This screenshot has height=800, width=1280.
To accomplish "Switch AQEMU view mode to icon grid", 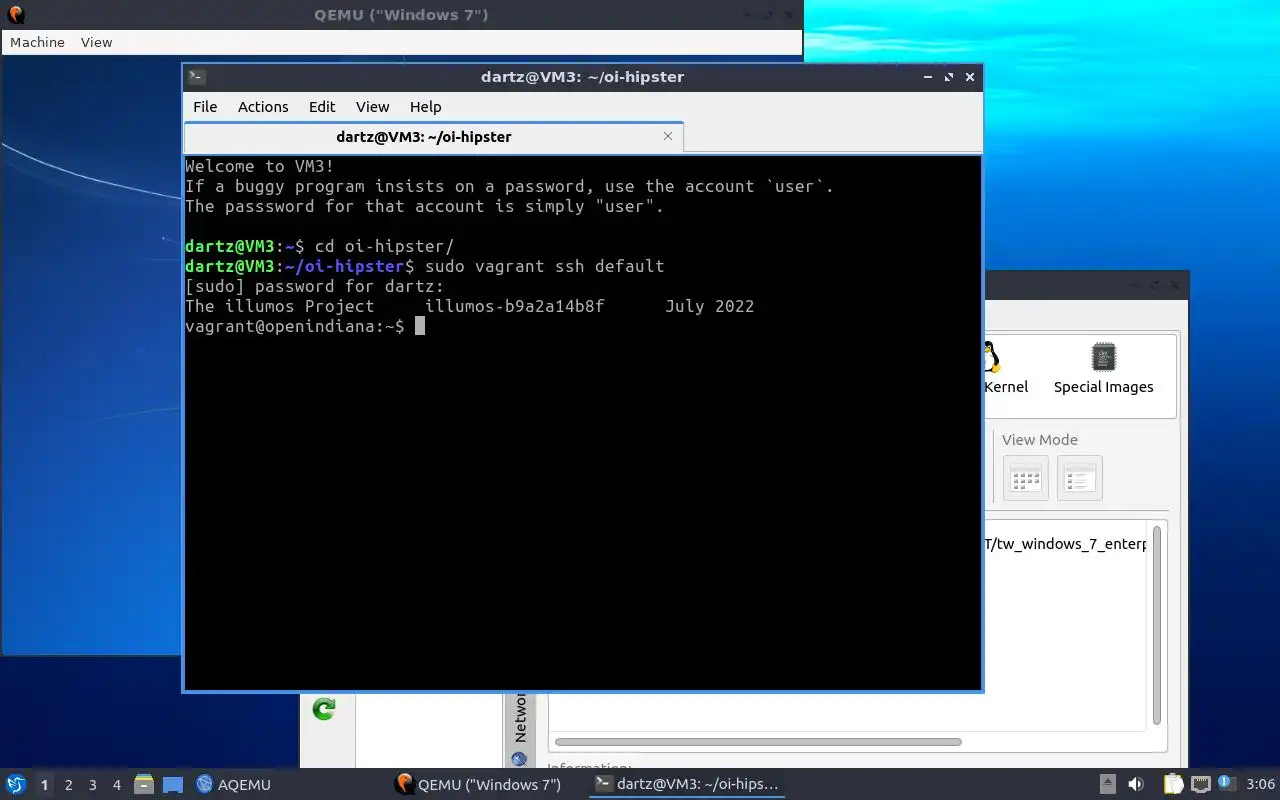I will [x=1026, y=478].
